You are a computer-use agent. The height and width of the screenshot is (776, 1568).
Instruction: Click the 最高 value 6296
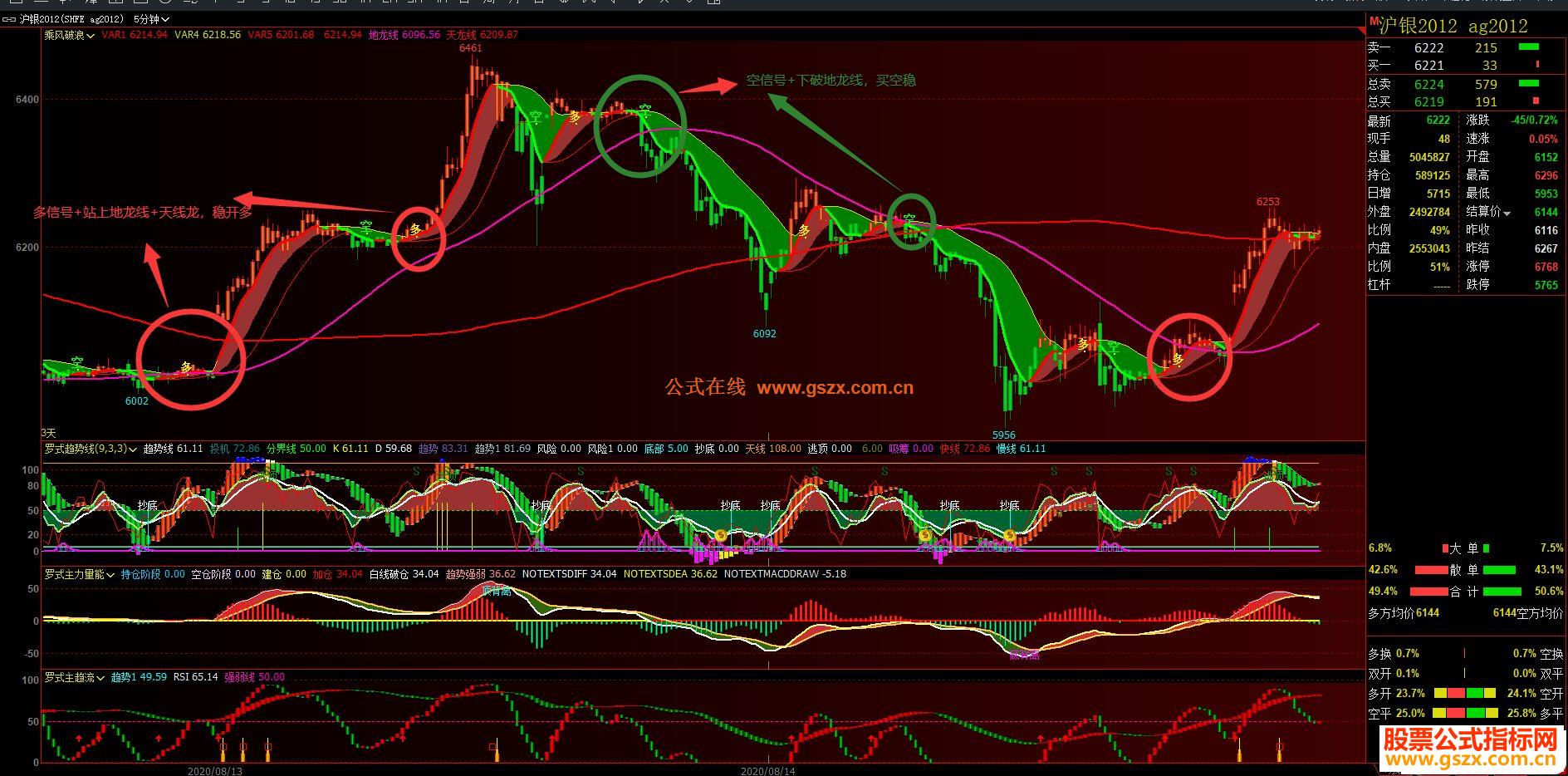click(1546, 175)
